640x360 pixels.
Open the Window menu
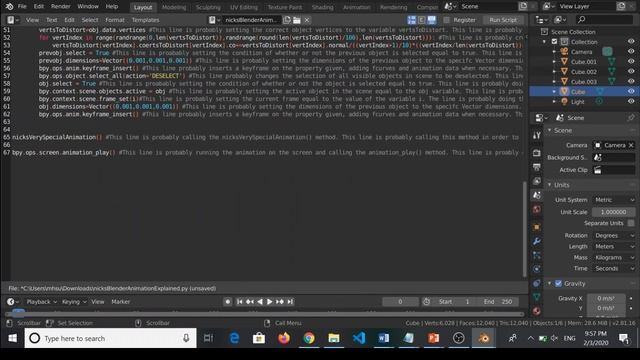click(x=88, y=7)
